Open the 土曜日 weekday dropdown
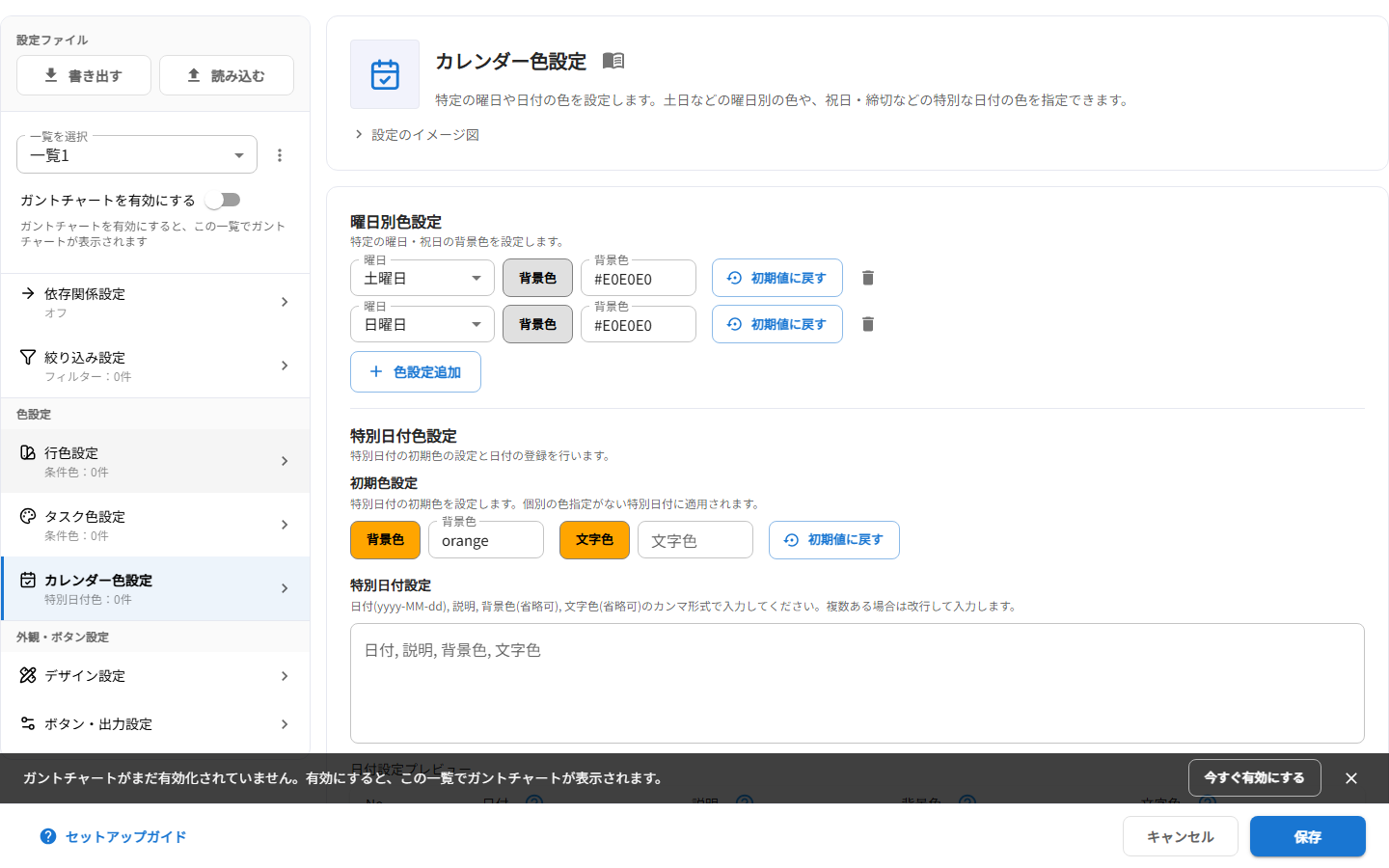 (x=422, y=278)
